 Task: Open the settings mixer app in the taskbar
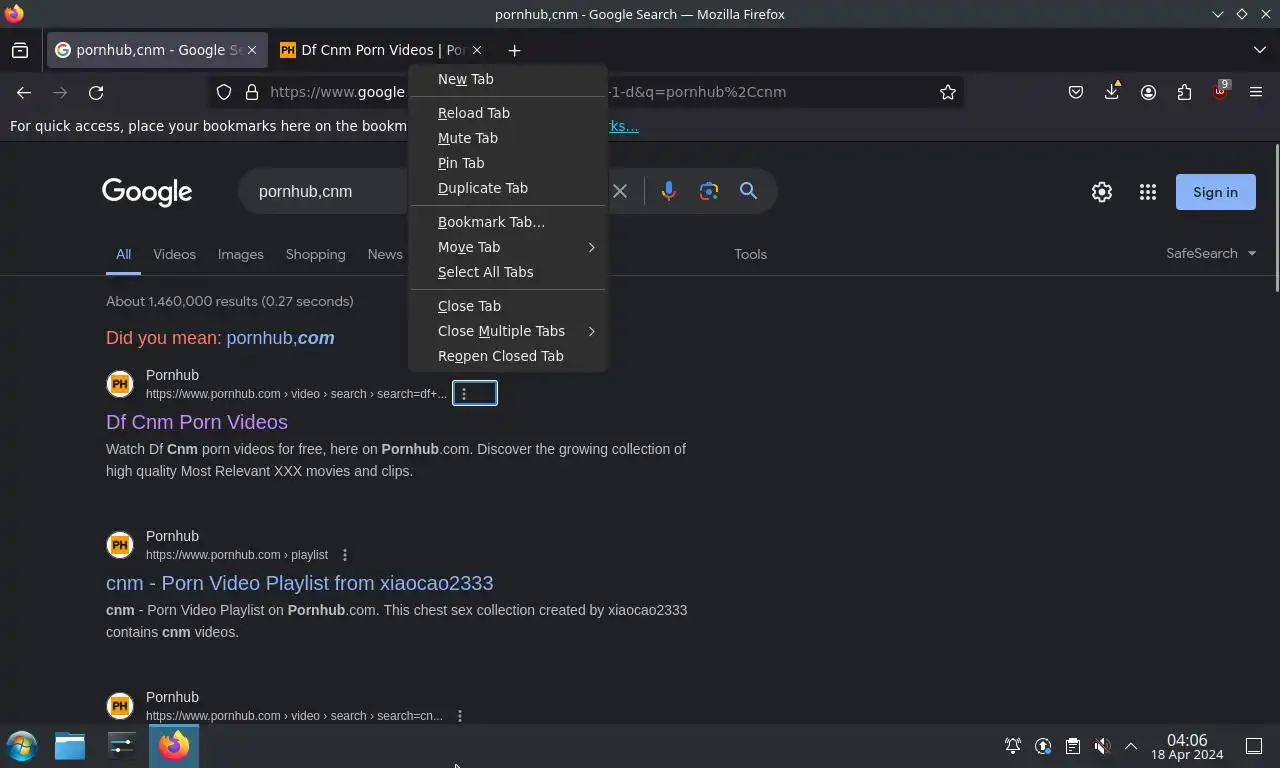(121, 746)
